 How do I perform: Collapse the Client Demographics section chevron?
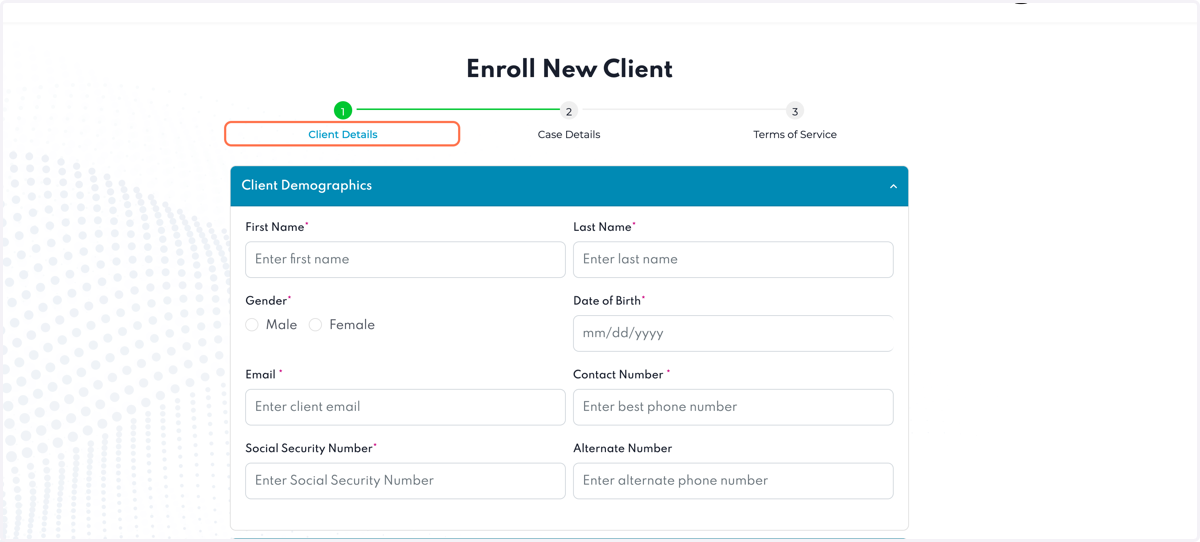tap(893, 186)
